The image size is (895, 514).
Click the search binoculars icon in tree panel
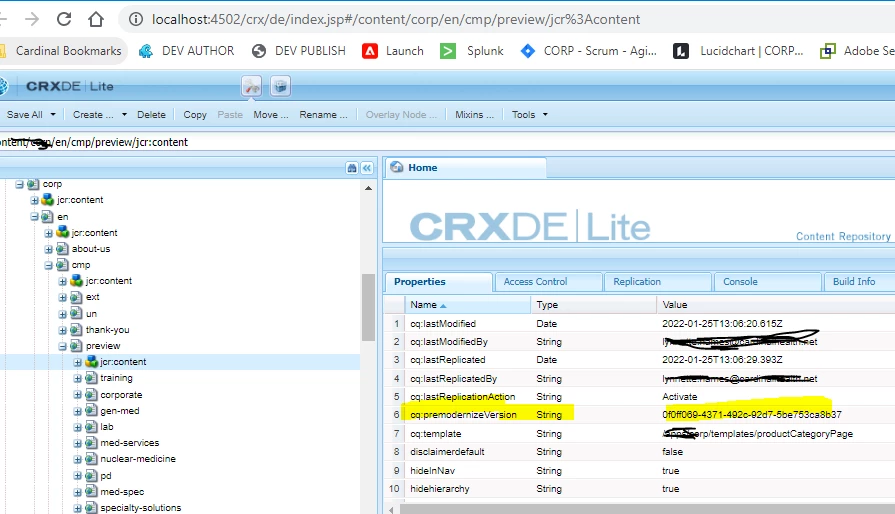click(x=352, y=168)
